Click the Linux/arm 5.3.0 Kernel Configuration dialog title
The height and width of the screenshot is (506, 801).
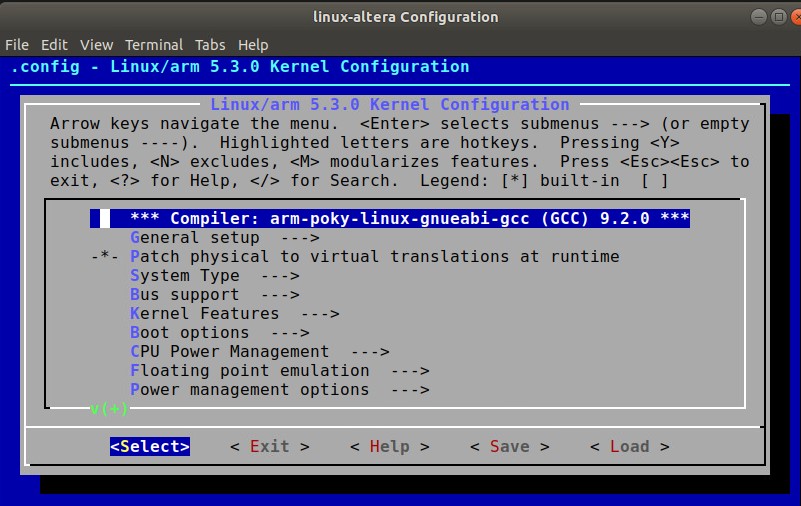(x=390, y=105)
